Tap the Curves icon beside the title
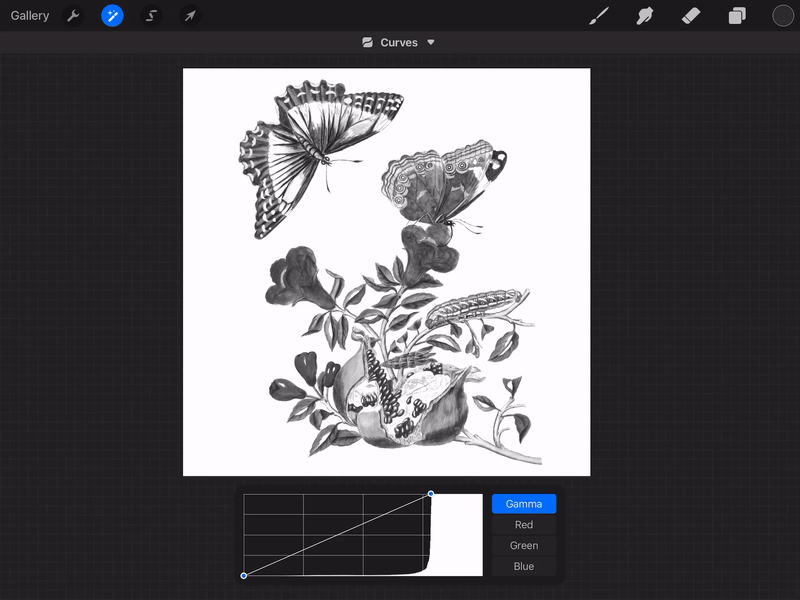This screenshot has height=600, width=800. 367,43
